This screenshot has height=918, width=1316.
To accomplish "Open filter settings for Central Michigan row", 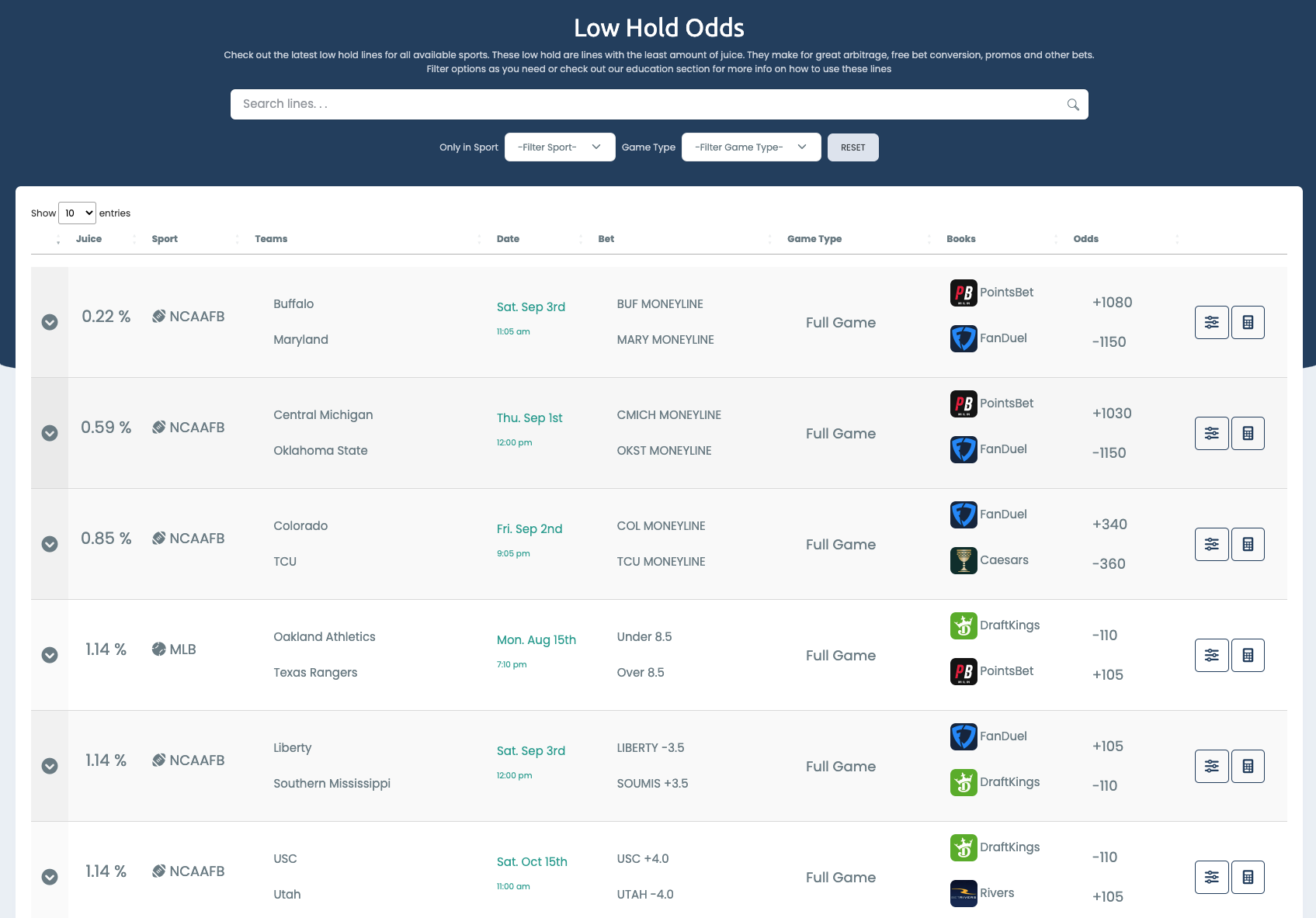I will coord(1211,434).
